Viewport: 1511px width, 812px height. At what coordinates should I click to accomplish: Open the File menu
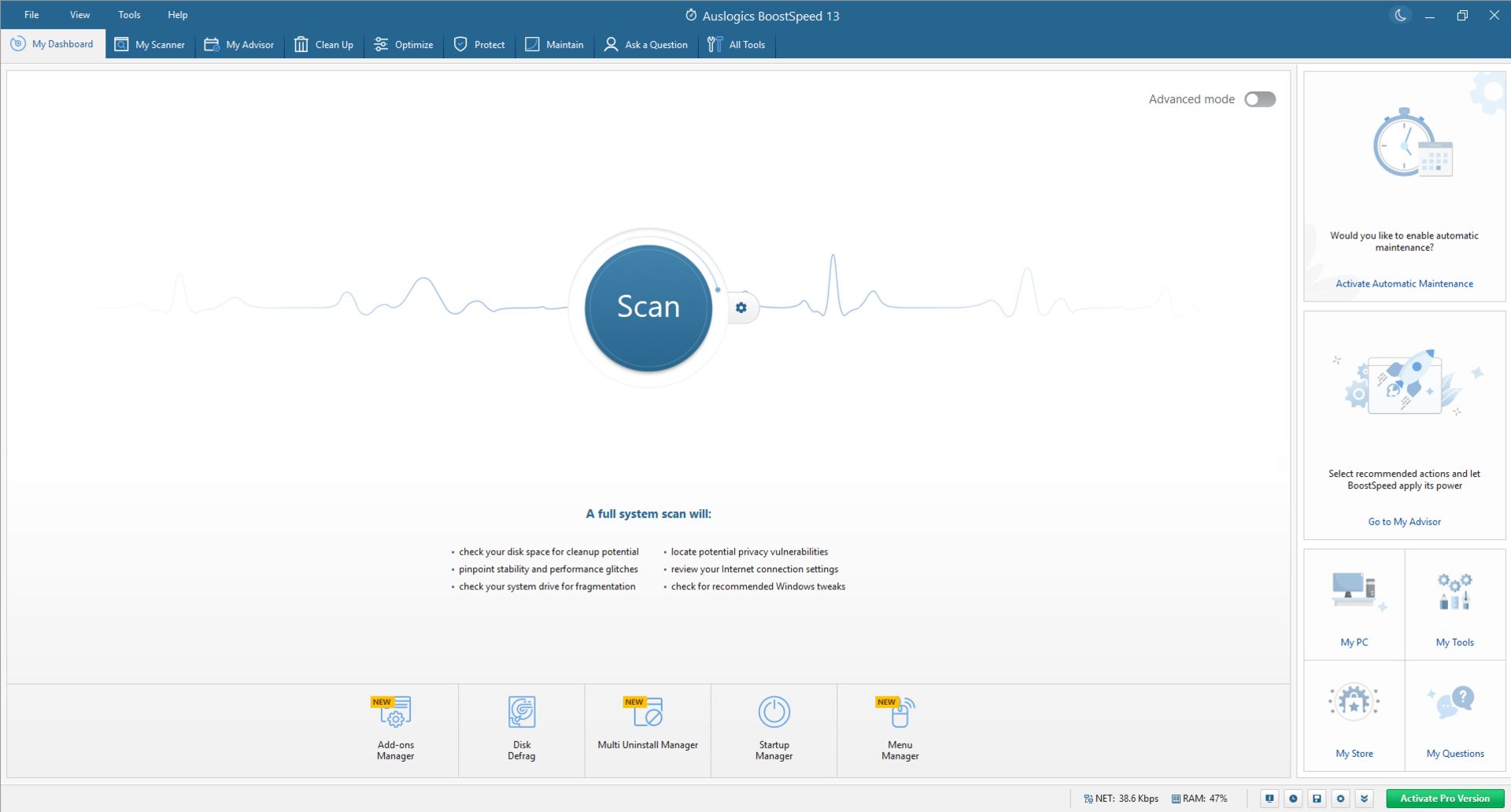[x=31, y=15]
